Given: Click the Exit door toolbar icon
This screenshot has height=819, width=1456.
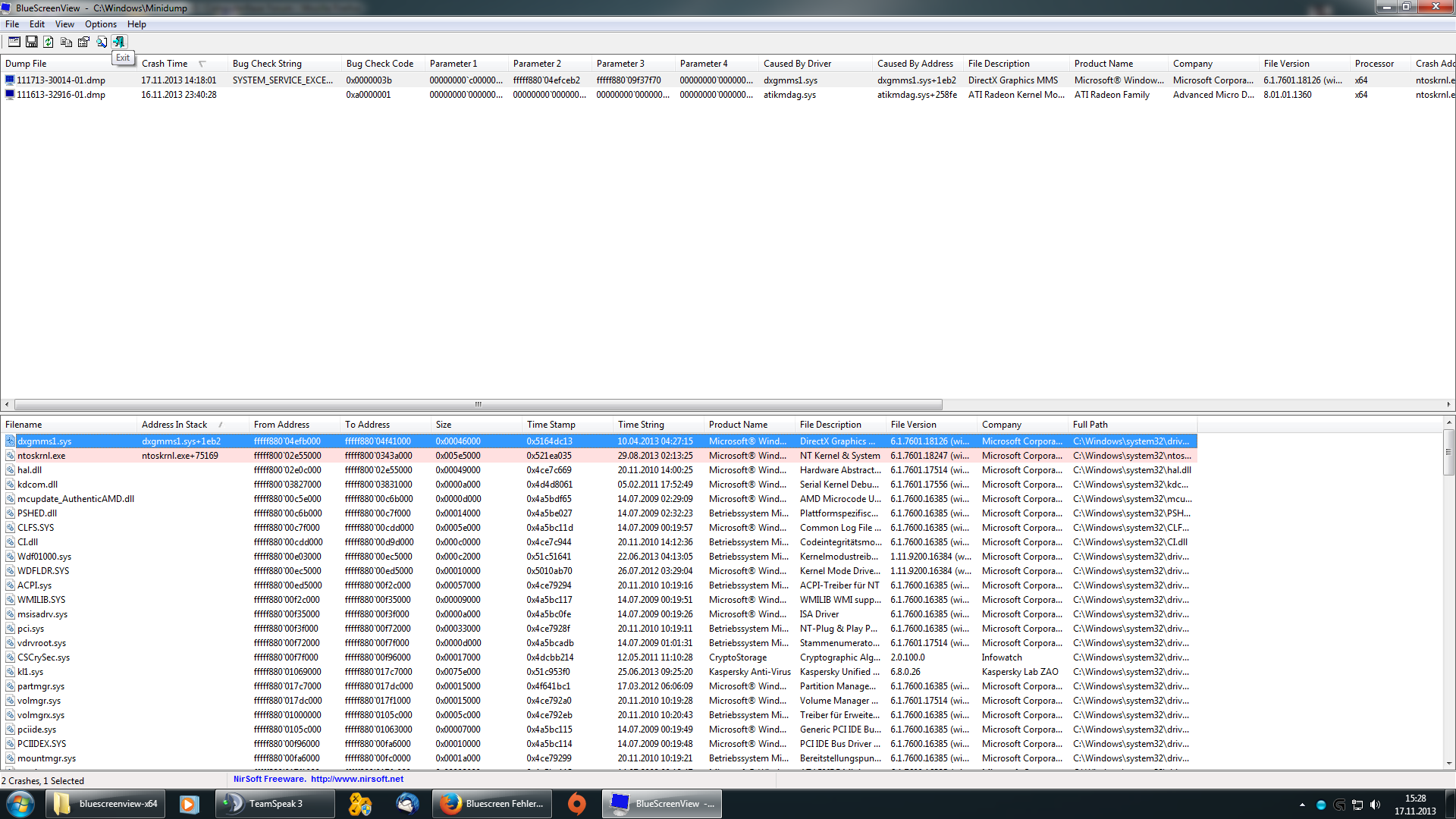Looking at the screenshot, I should (x=119, y=42).
